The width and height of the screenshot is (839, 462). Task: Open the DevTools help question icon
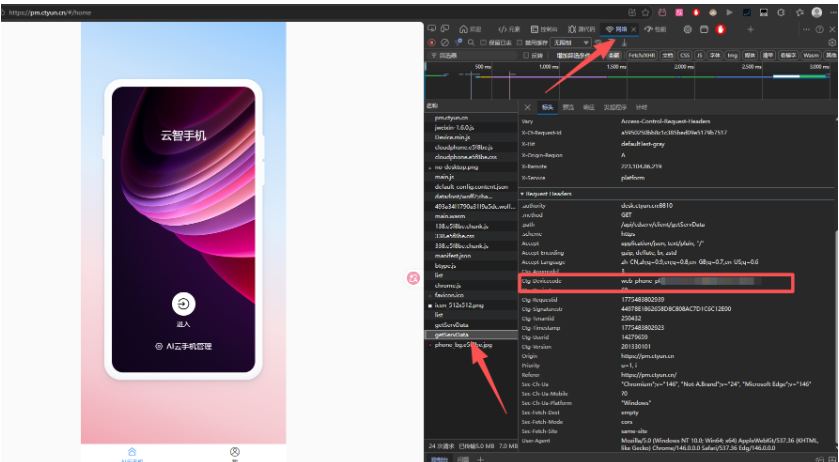pos(819,29)
